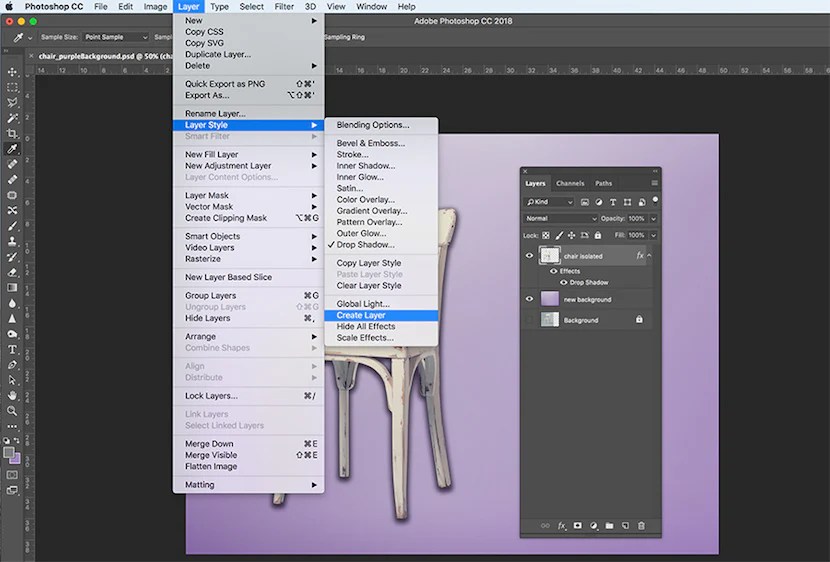
Task: Click Blending Options in the submenu
Action: coord(372,125)
